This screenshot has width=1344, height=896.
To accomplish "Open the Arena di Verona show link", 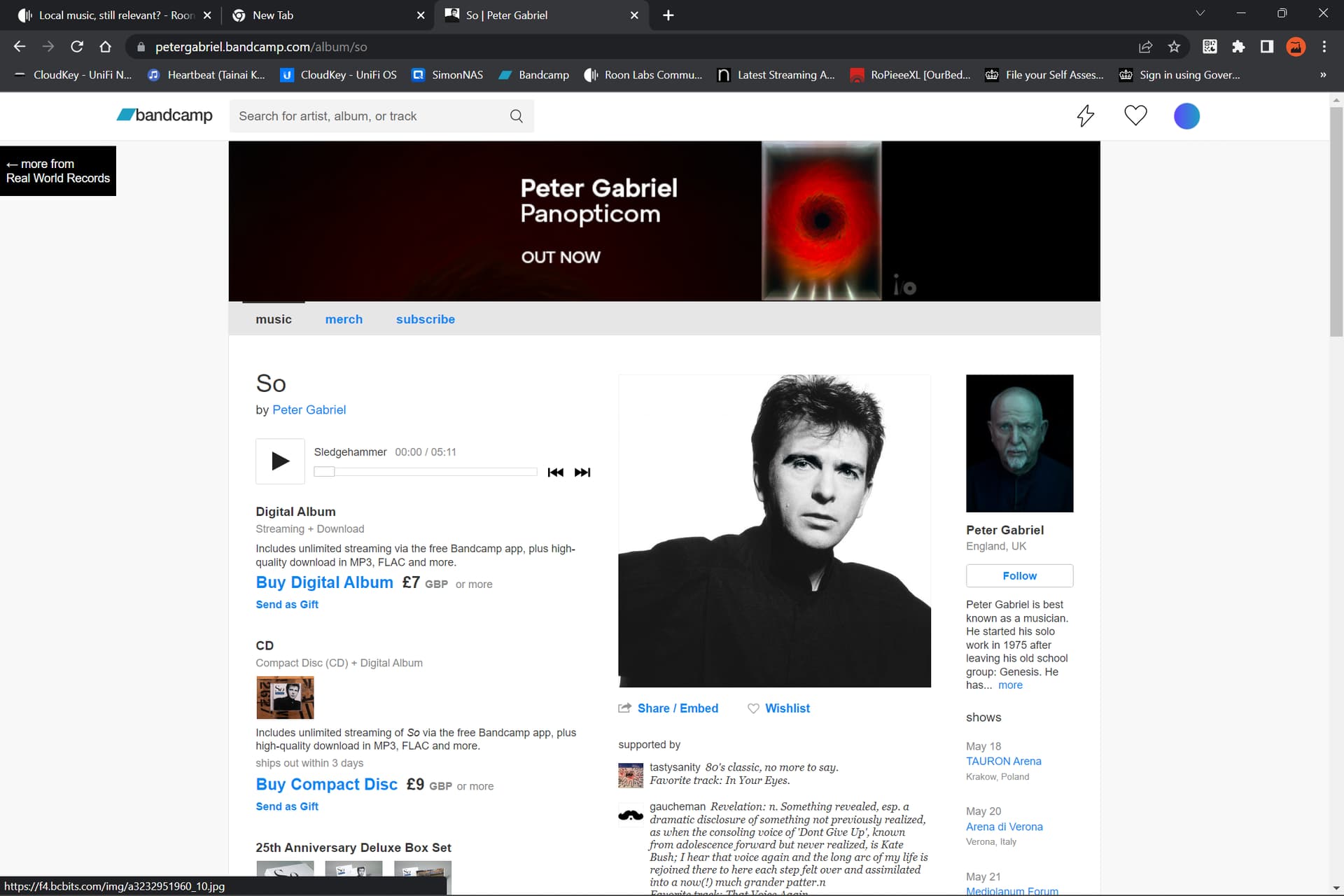I will [x=1004, y=827].
